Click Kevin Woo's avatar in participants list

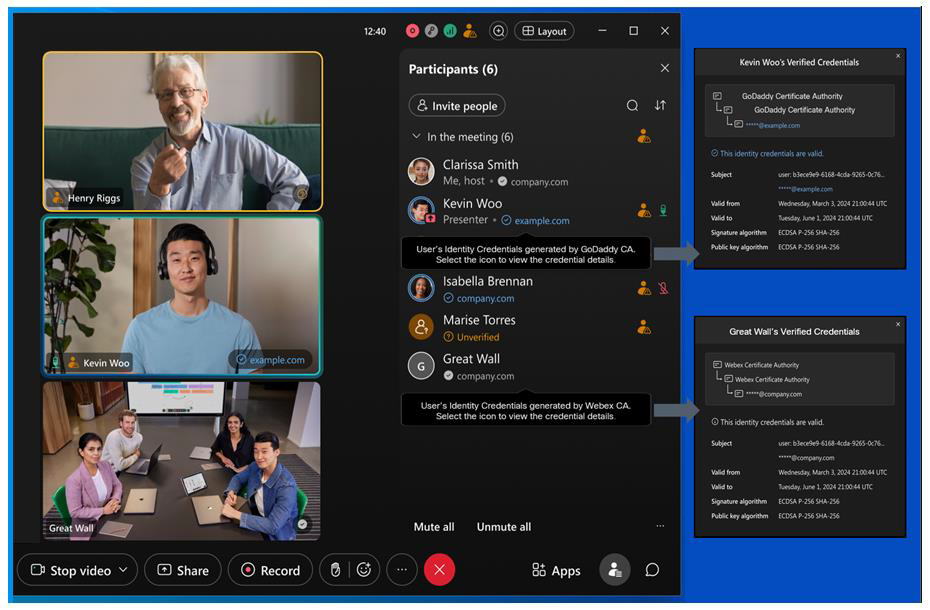point(421,210)
